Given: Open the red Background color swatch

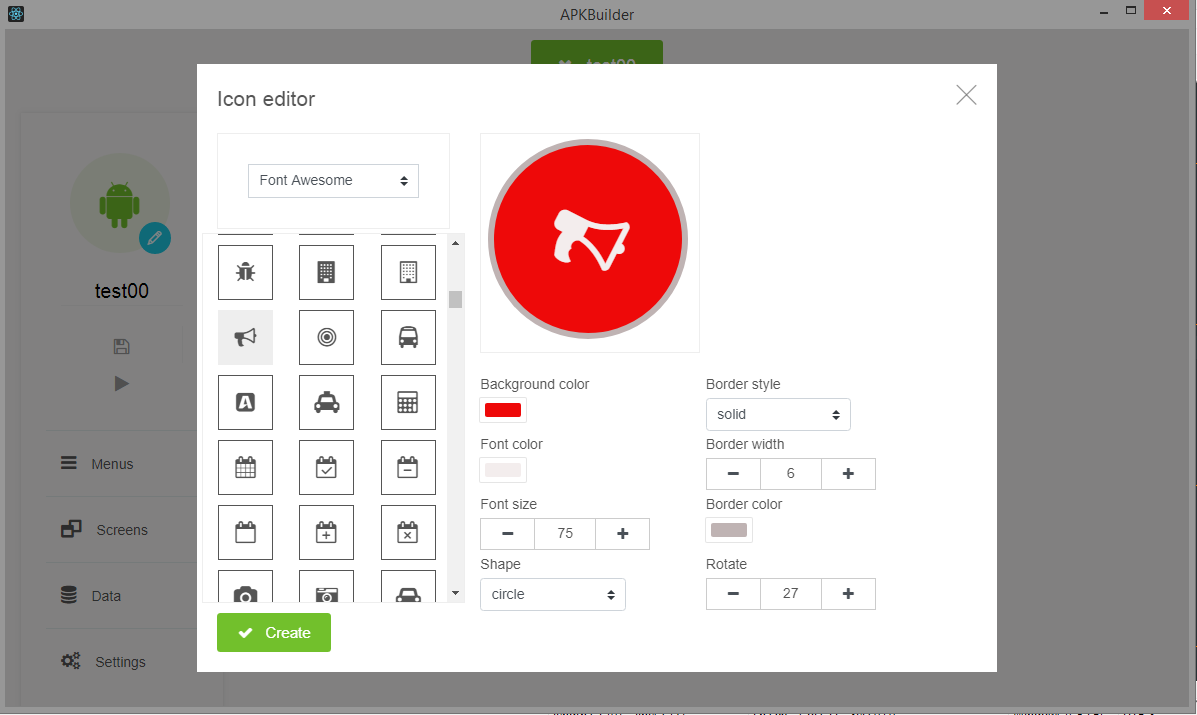Looking at the screenshot, I should pos(502,410).
